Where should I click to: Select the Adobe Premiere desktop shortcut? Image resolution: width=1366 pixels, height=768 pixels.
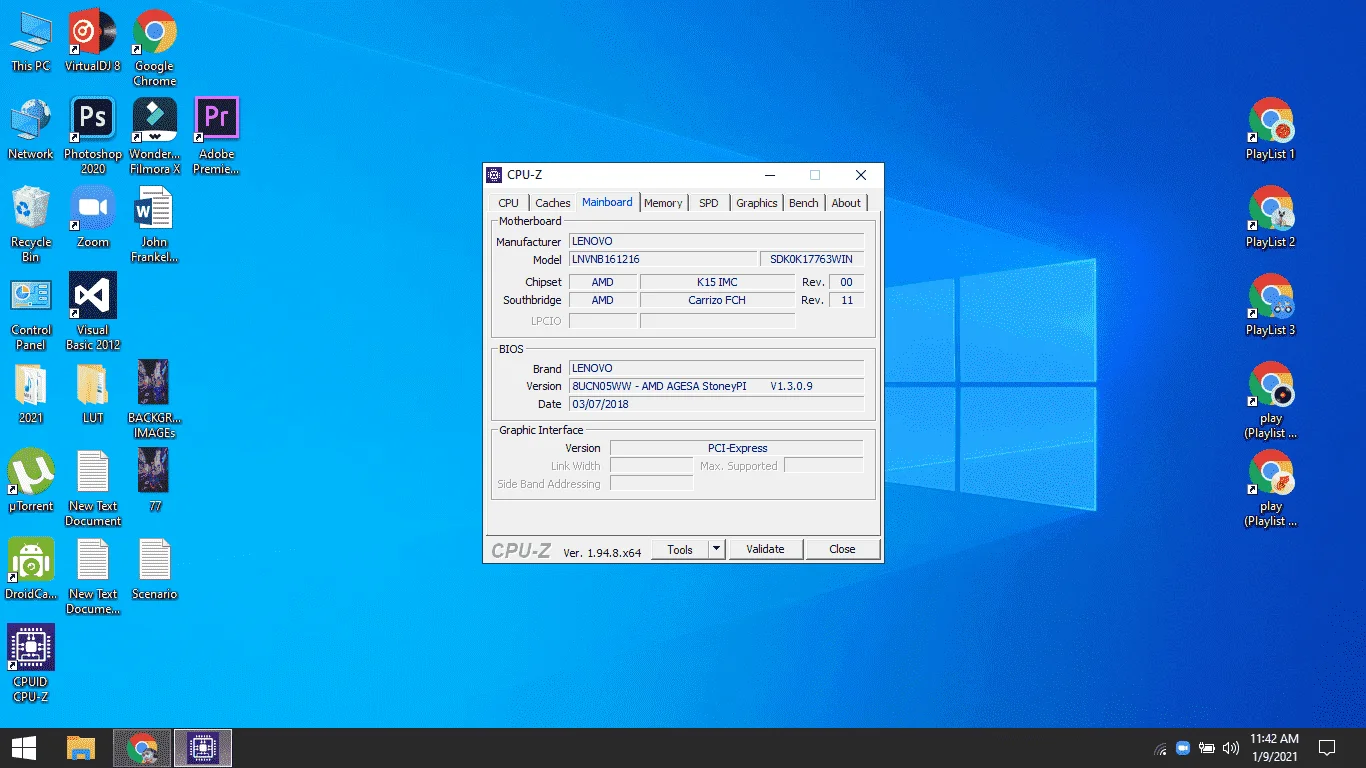pos(217,137)
